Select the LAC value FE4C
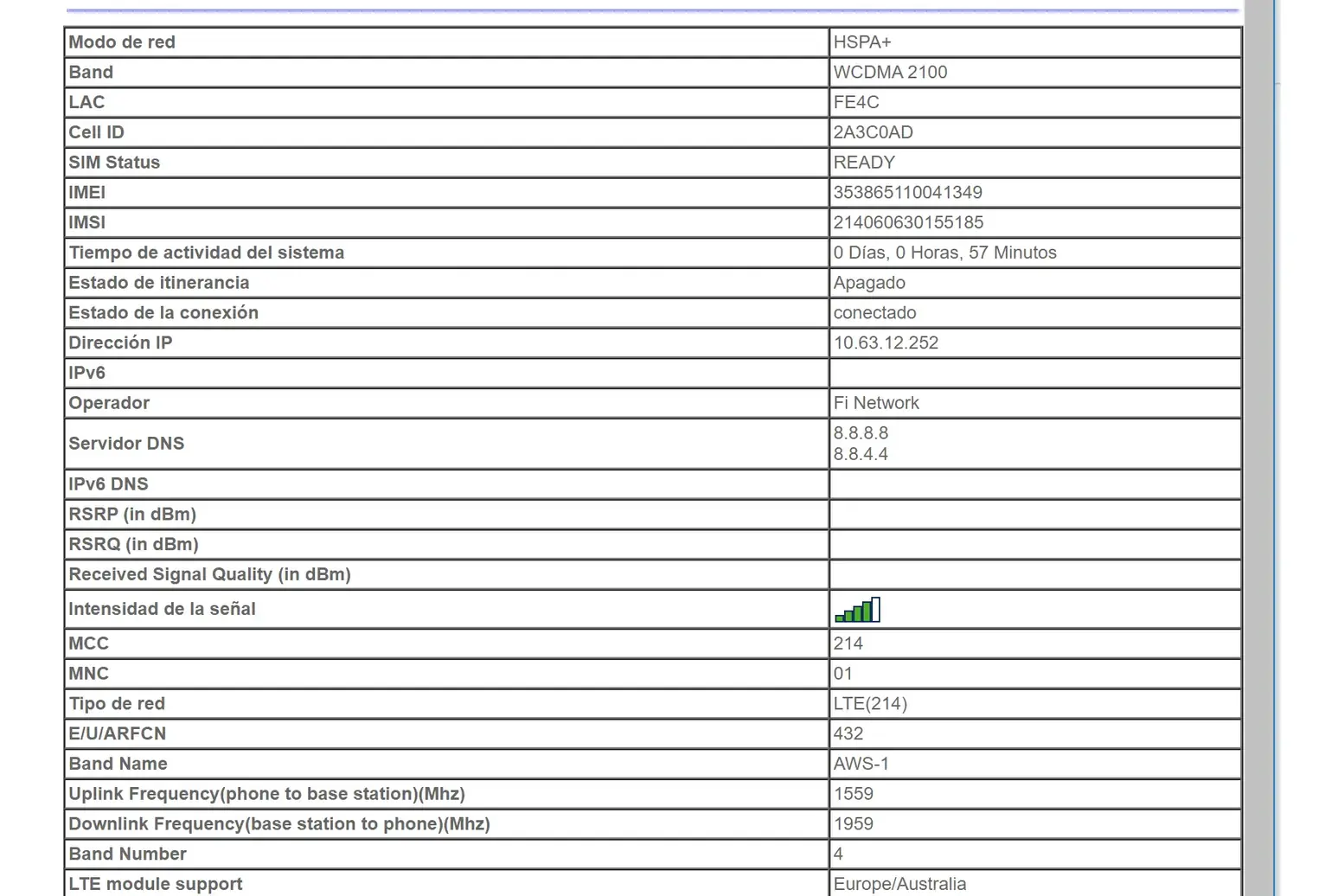The image size is (1344, 896). (x=856, y=103)
